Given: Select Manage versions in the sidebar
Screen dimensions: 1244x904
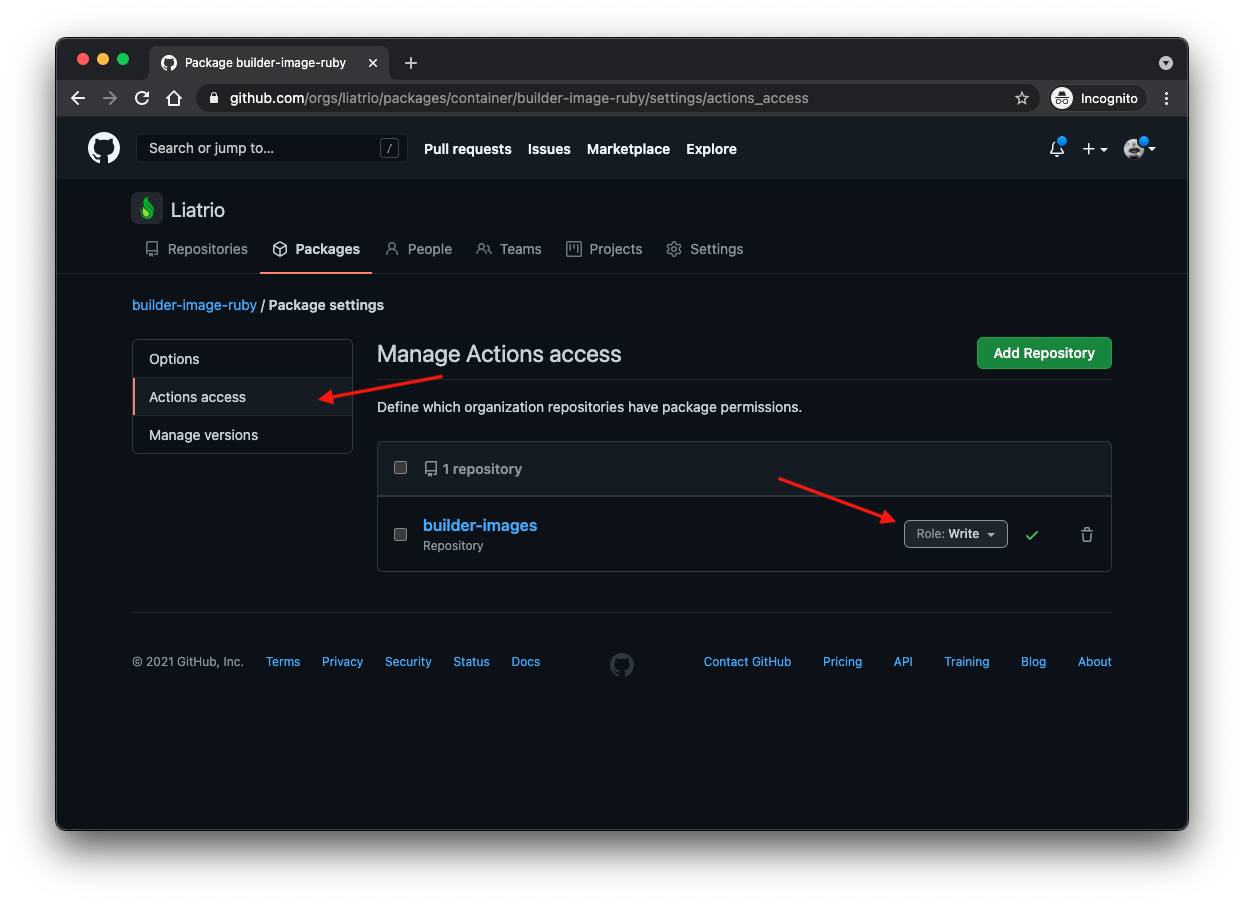Looking at the screenshot, I should pos(242,435).
